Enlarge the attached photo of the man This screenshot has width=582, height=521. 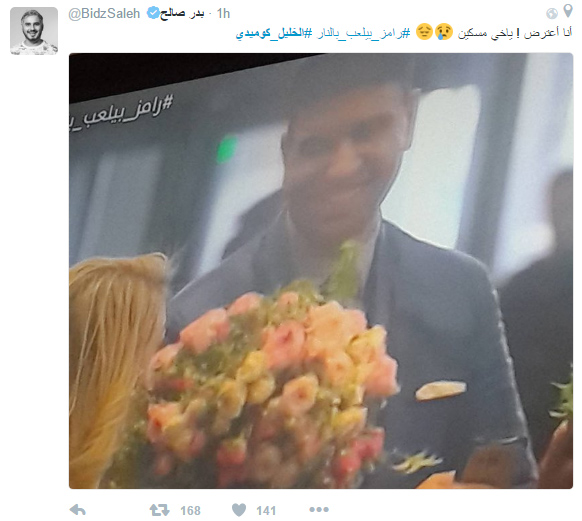[x=321, y=271]
